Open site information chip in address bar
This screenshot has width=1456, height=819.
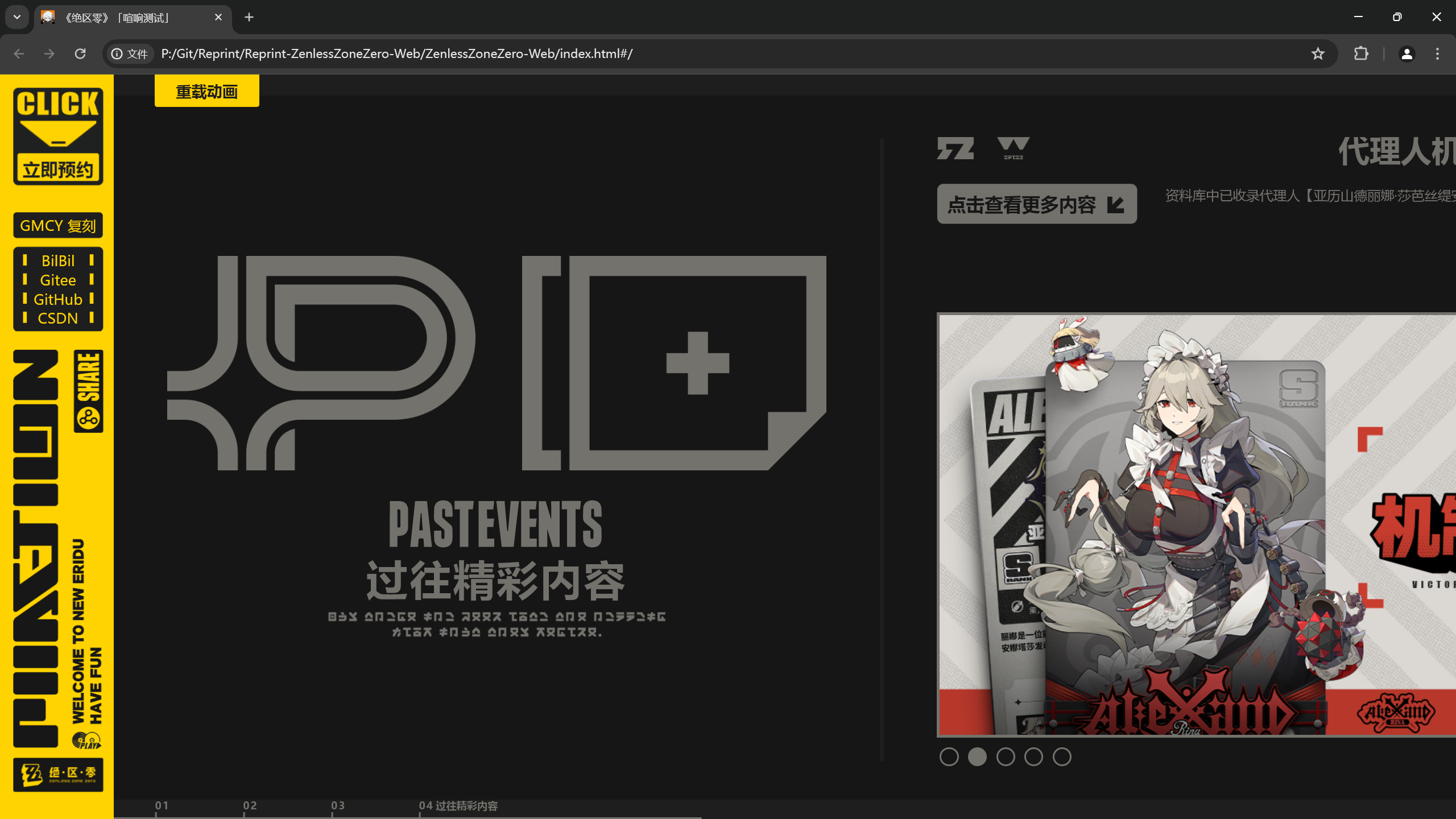coord(130,53)
